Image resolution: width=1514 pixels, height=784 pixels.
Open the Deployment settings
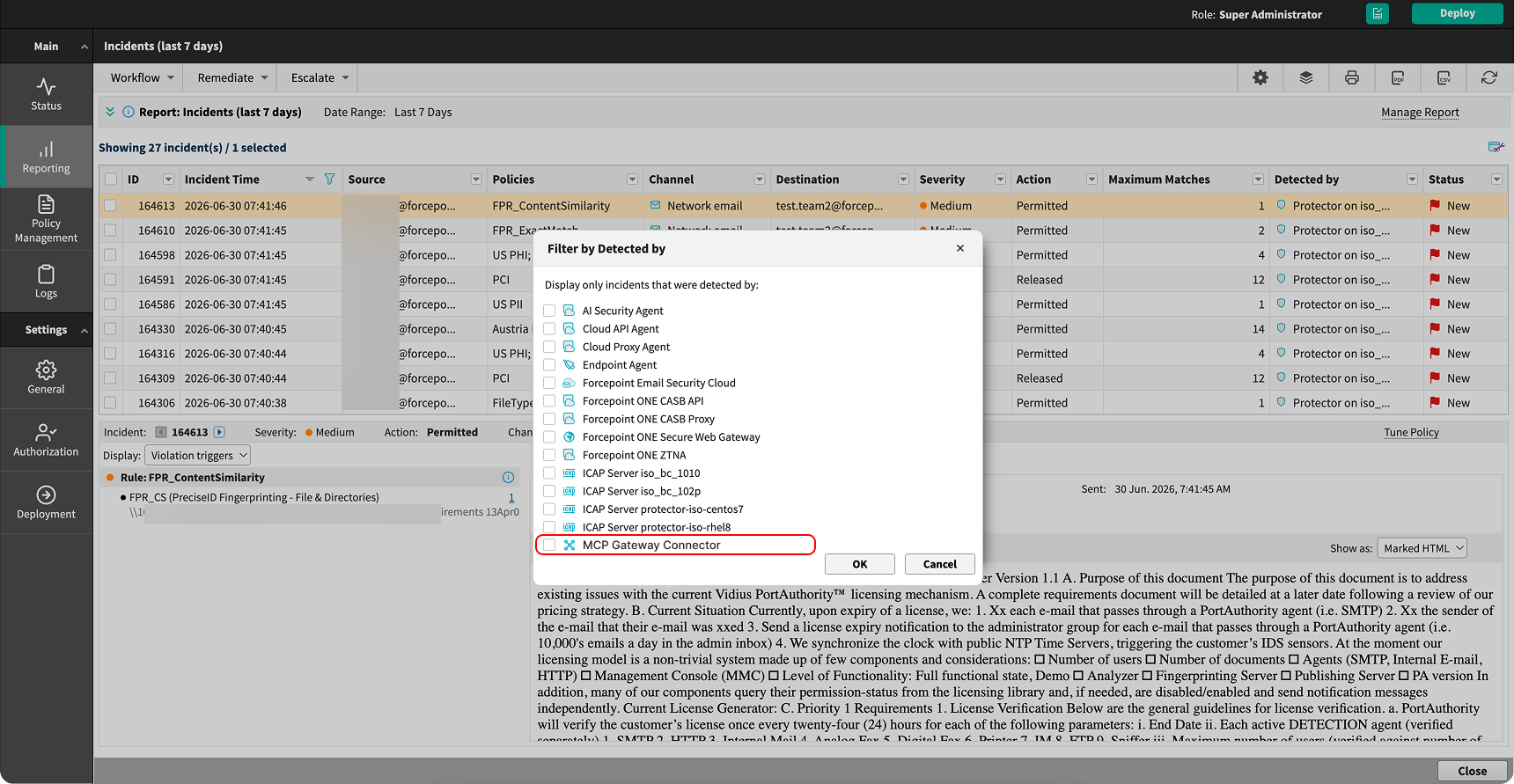tap(46, 502)
